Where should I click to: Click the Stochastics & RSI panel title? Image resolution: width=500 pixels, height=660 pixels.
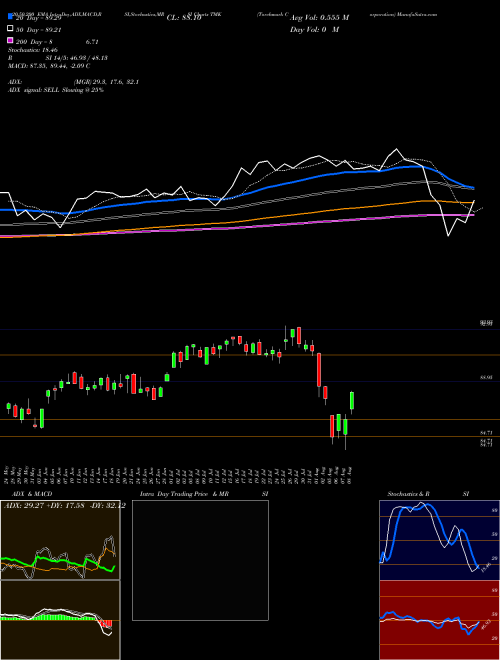[x=428, y=494]
